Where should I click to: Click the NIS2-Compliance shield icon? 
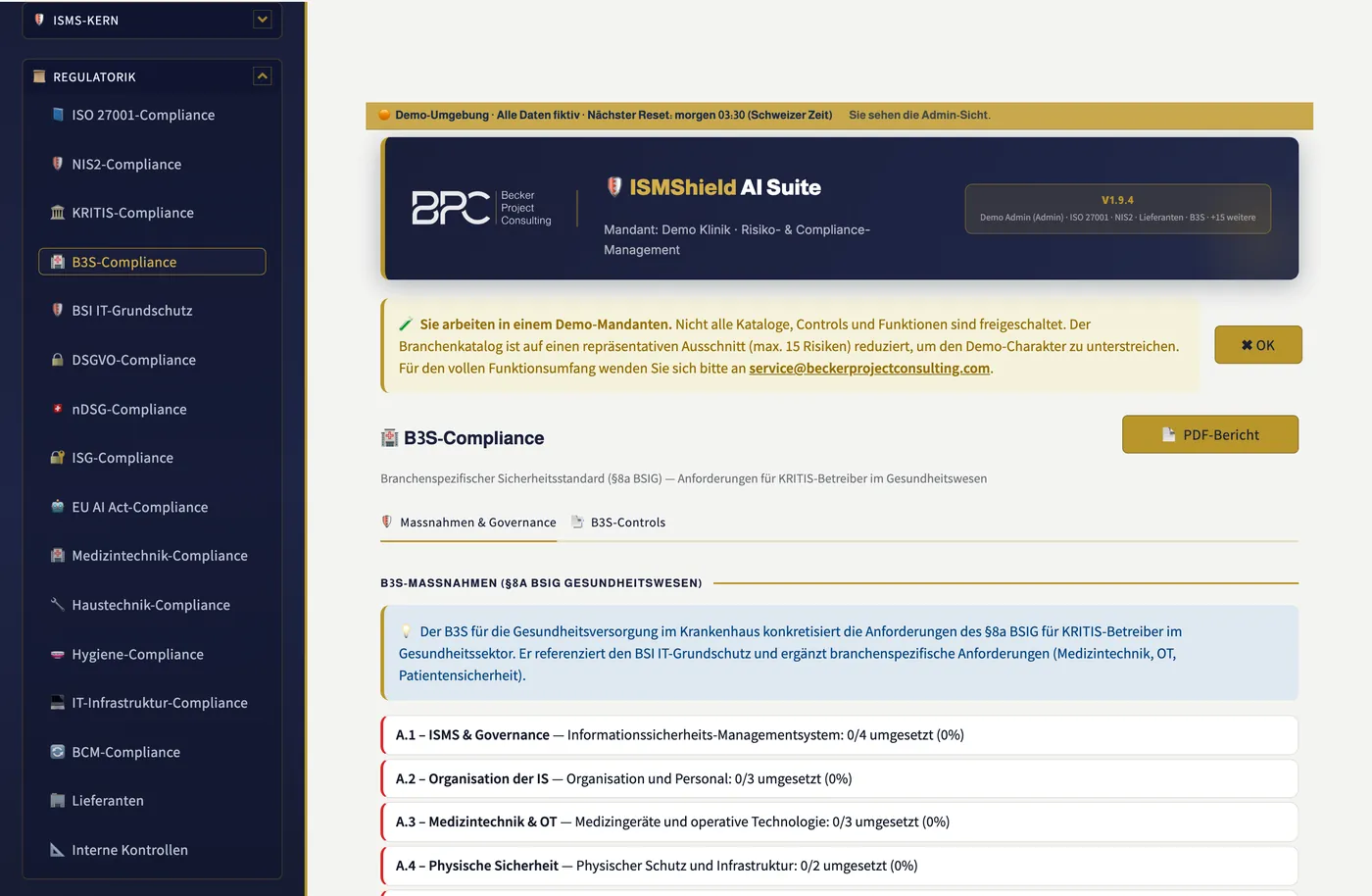click(x=58, y=164)
